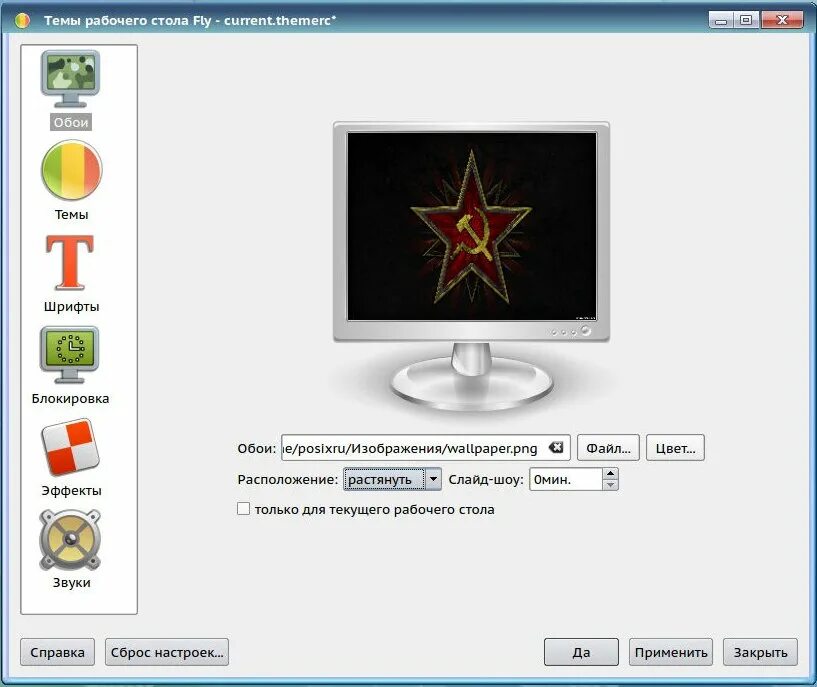Expand the Расположение dropdown showing растянуть
The width and height of the screenshot is (817, 687).
(x=392, y=479)
